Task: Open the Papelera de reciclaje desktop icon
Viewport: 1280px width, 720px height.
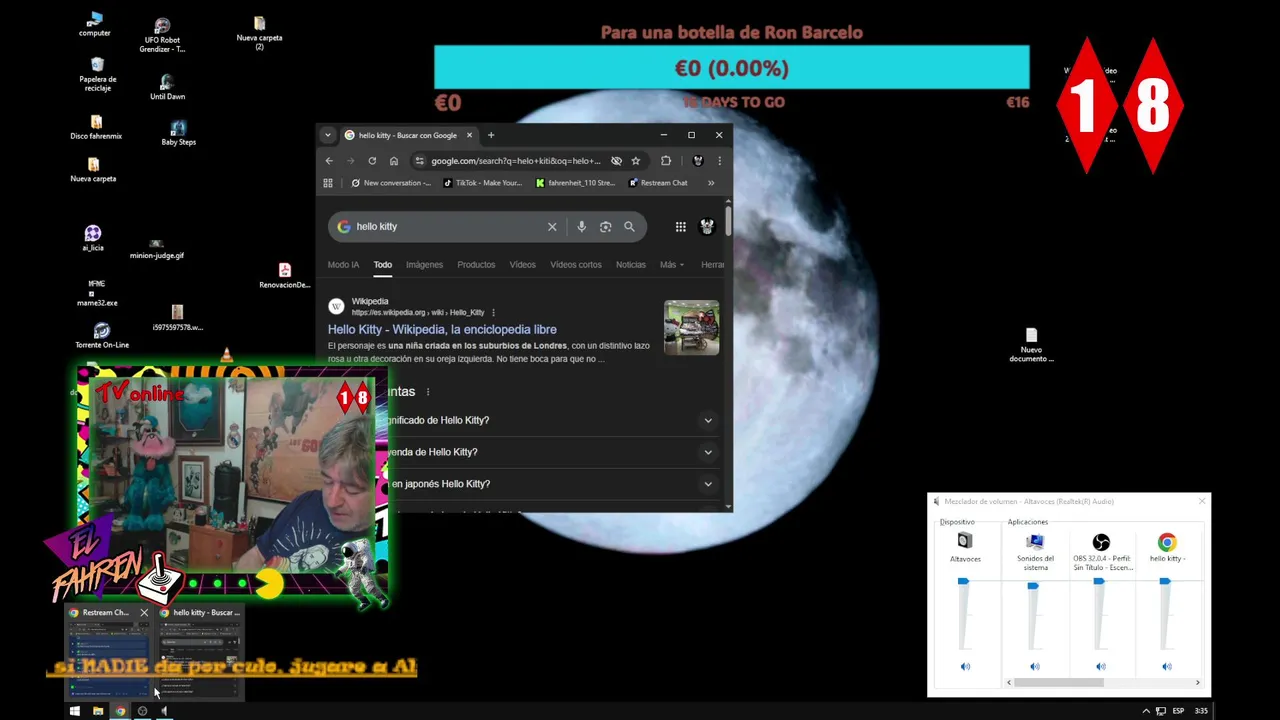Action: click(97, 75)
